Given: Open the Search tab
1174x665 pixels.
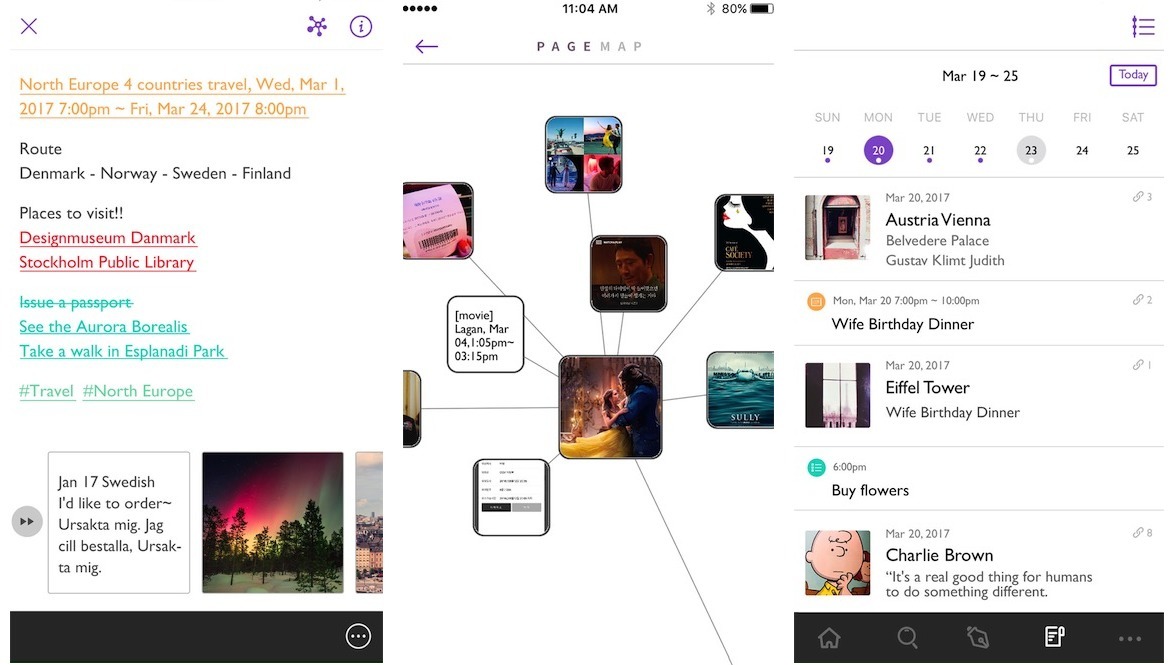Looking at the screenshot, I should [907, 638].
